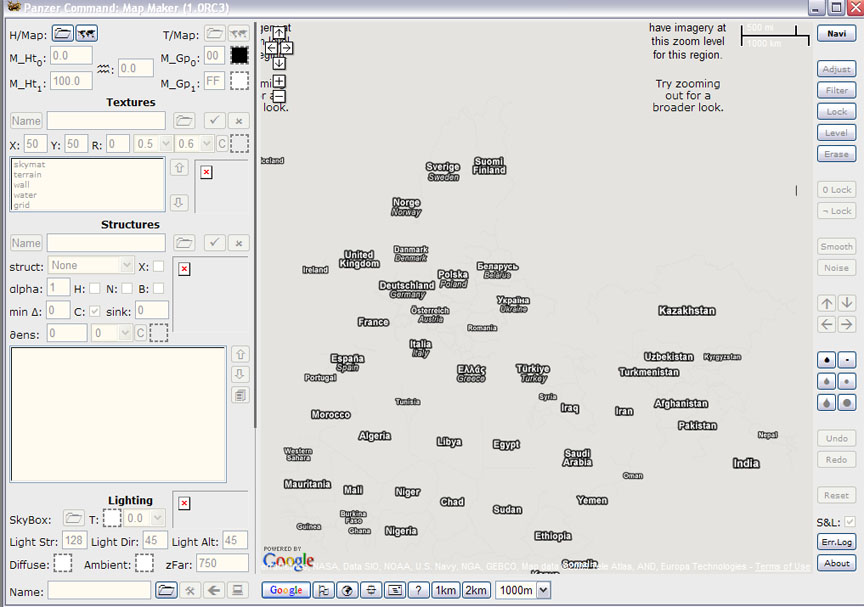This screenshot has height=607, width=864.
Task: Toggle the struct X checkbox
Action: [158, 267]
